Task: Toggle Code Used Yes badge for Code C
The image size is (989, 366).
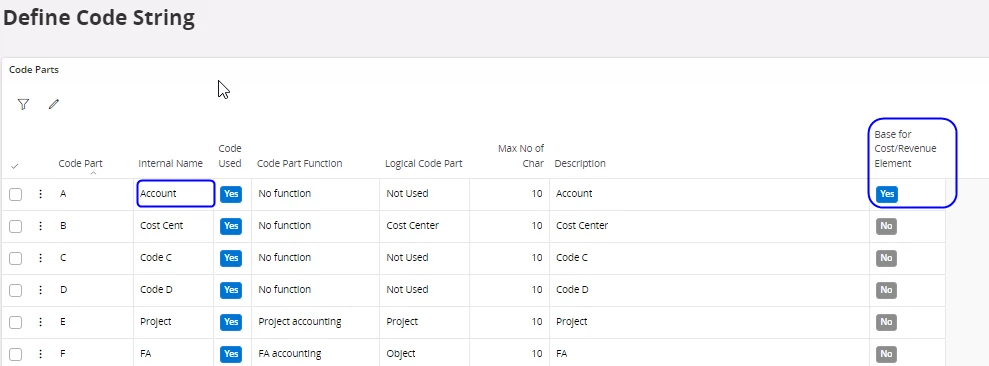Action: coord(231,257)
